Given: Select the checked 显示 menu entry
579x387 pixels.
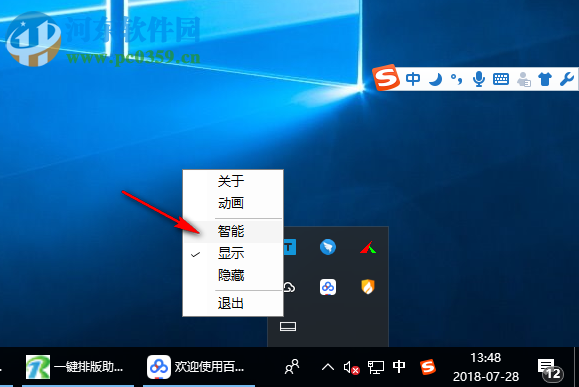Looking at the screenshot, I should 233,254.
